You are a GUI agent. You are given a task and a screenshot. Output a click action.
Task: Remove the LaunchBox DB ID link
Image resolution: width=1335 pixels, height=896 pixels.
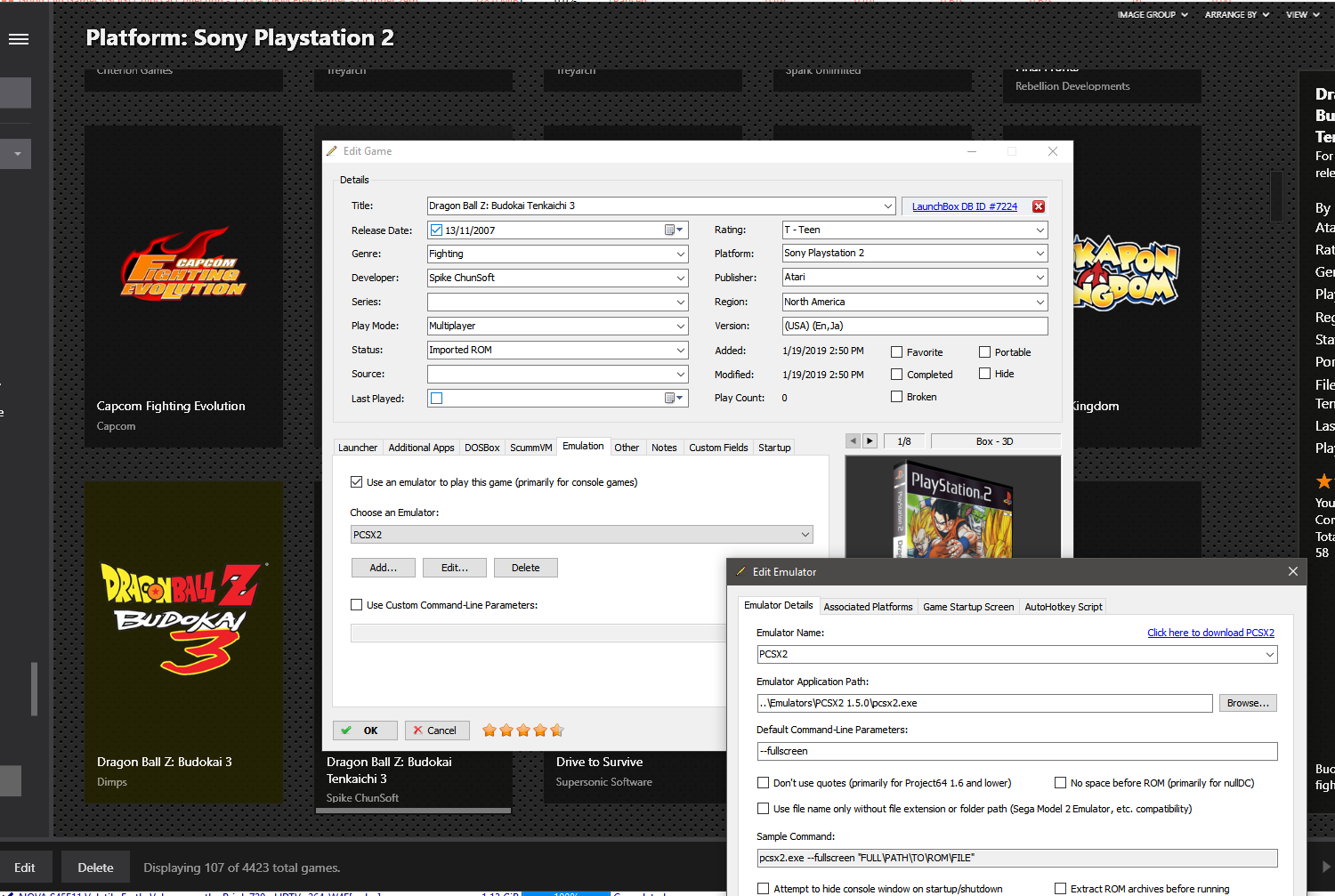pos(1039,206)
